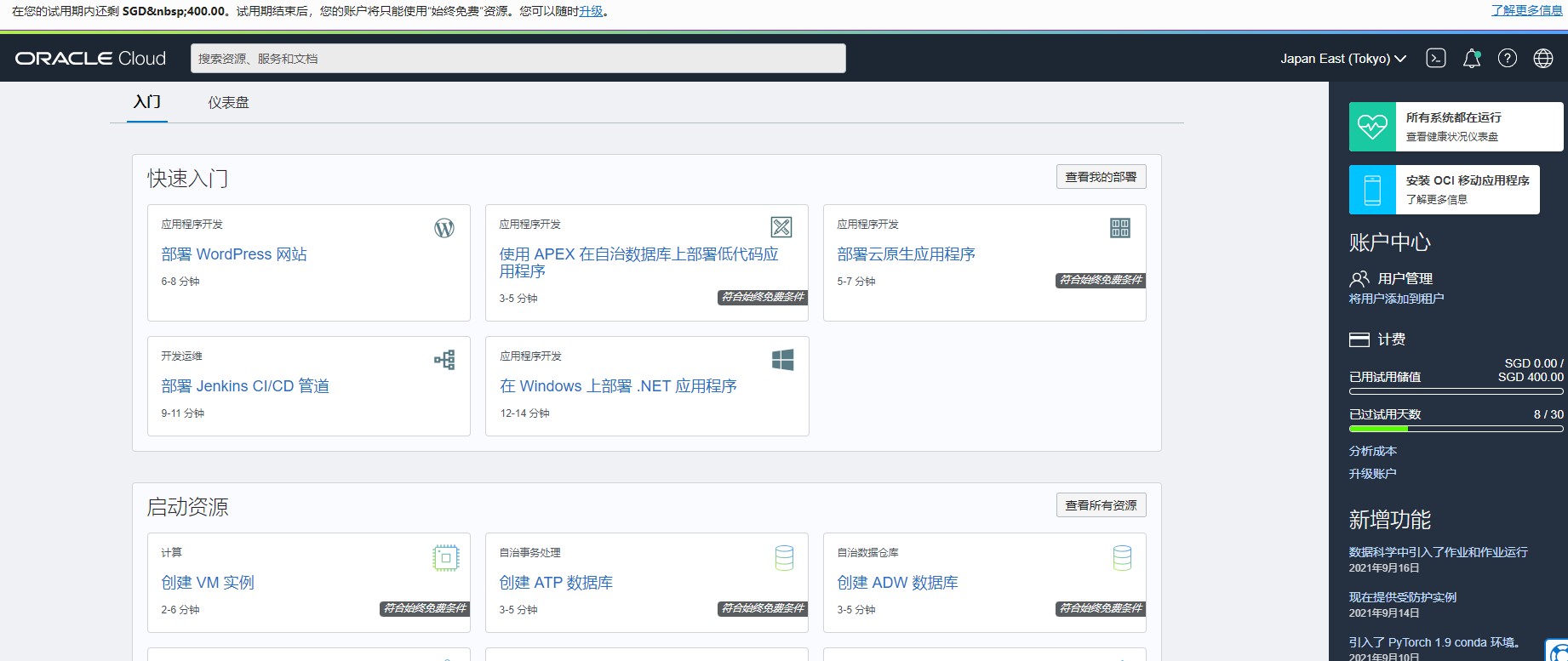Screen dimensions: 1568x661
Task: Click the search resources input field
Action: click(x=518, y=59)
